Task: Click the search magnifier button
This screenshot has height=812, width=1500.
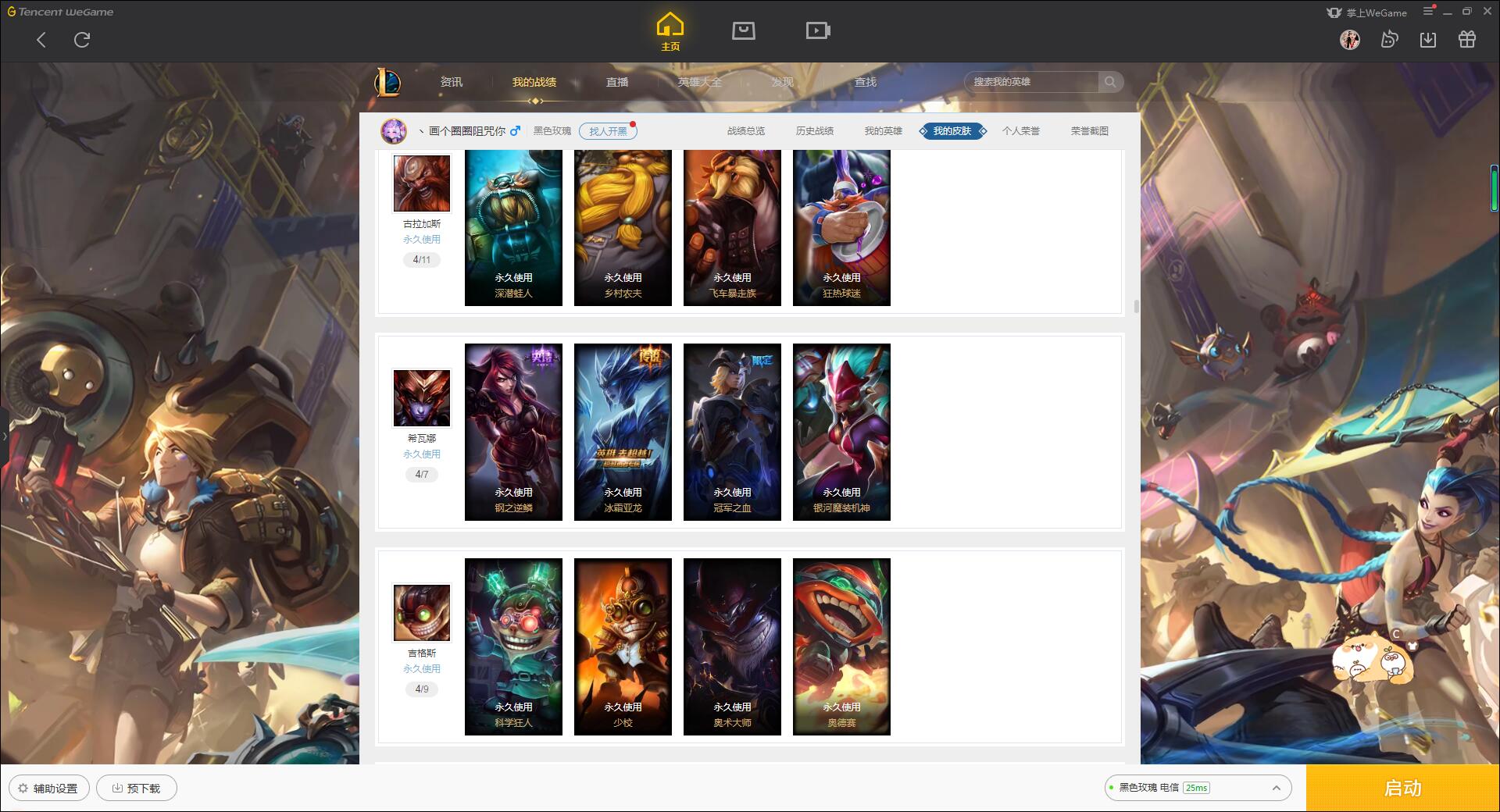Action: pyautogui.click(x=1110, y=82)
